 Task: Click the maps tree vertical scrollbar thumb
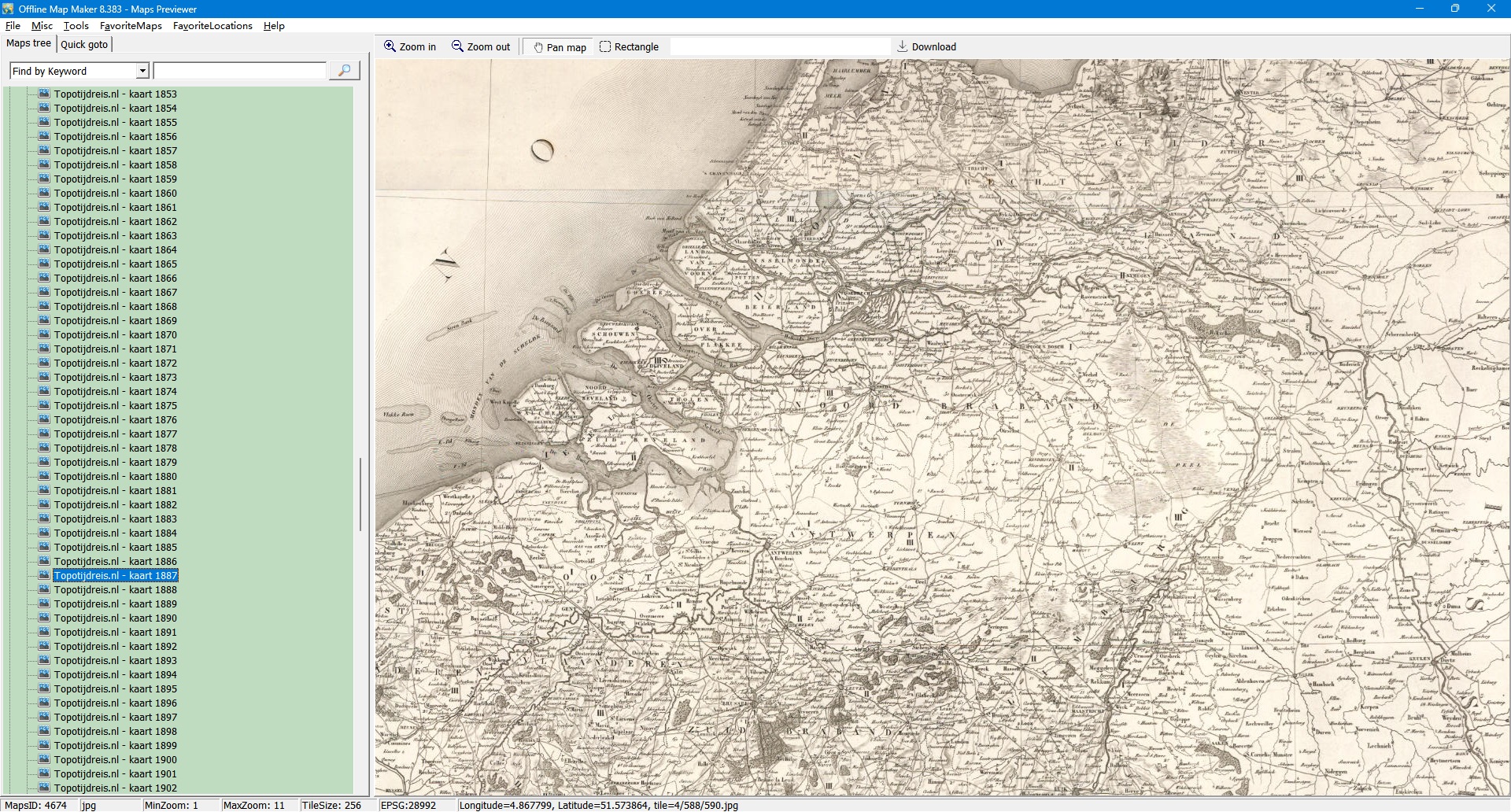[x=360, y=494]
